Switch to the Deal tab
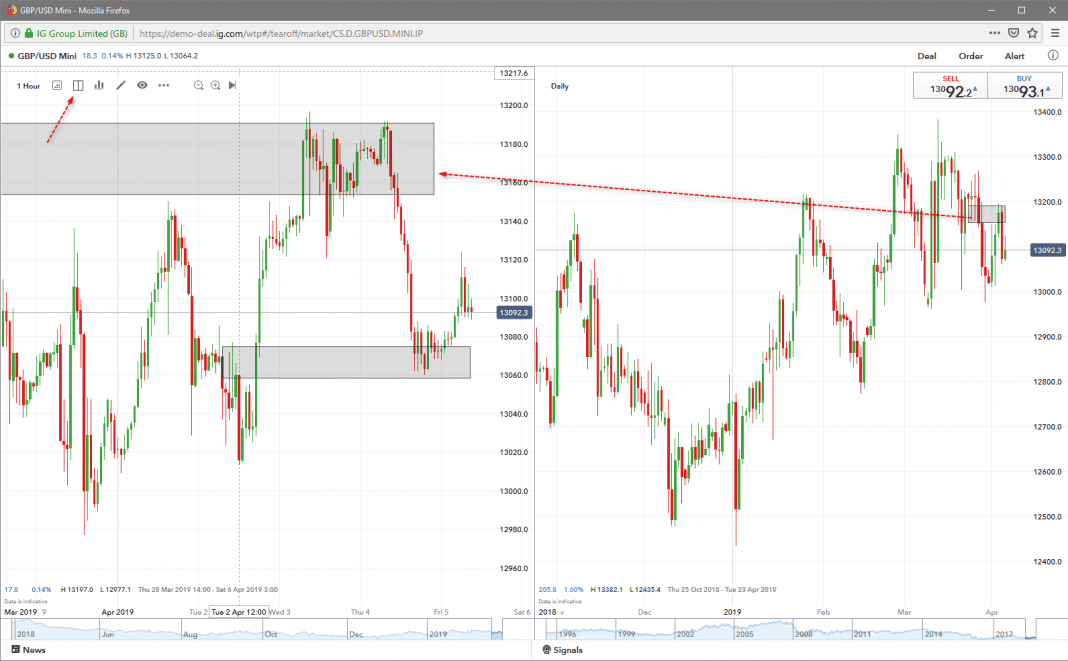The height and width of the screenshot is (661, 1068). click(x=927, y=56)
